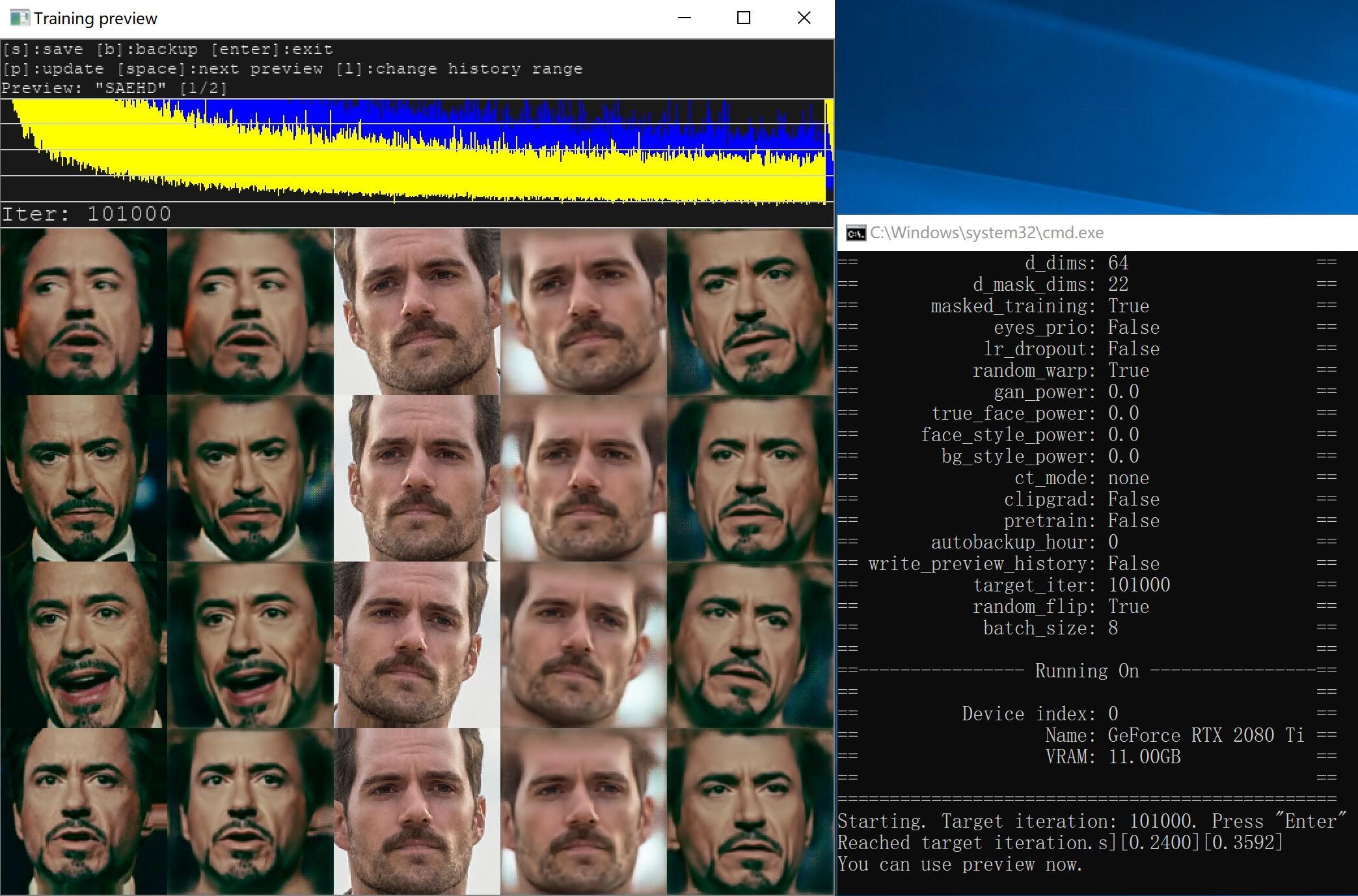Screen dimensions: 1358x896
Task: Select top-row middle mustached face thumbnail
Action: click(417, 311)
